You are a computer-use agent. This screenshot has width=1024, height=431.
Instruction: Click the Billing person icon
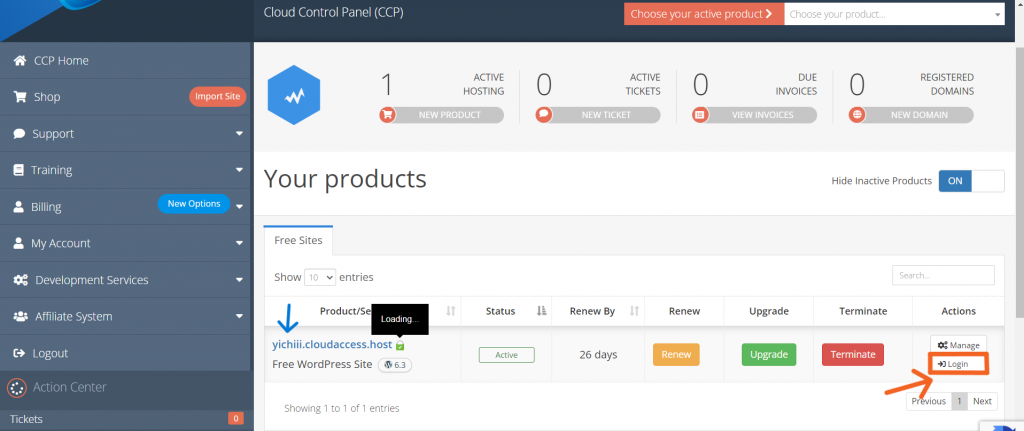point(18,206)
